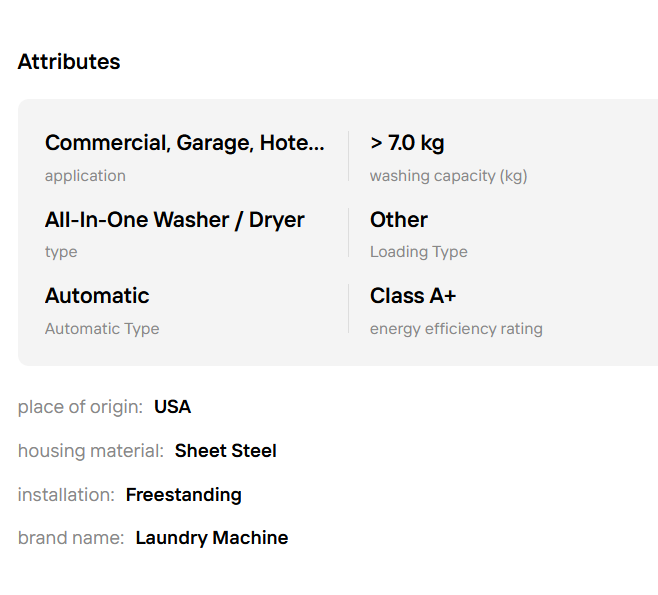658x595 pixels.
Task: Click the Attributes section heading
Action: 69,62
